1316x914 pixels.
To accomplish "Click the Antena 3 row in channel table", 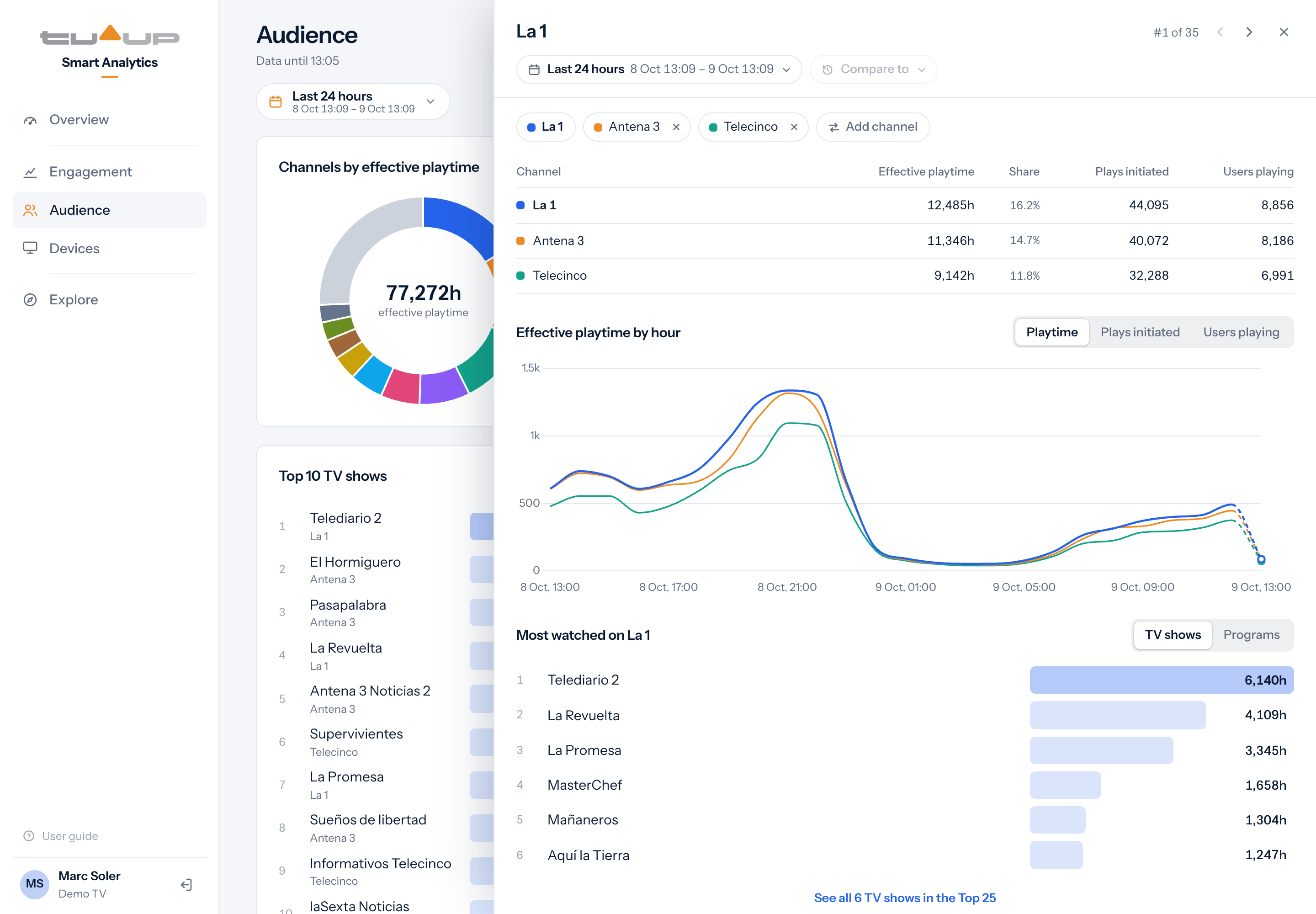I will (x=905, y=240).
